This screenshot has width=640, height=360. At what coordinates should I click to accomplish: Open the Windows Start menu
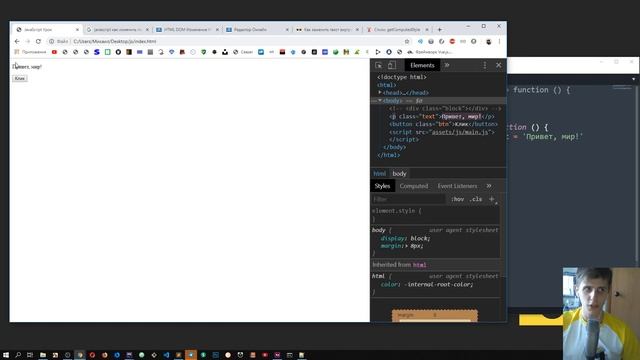click(x=6, y=355)
